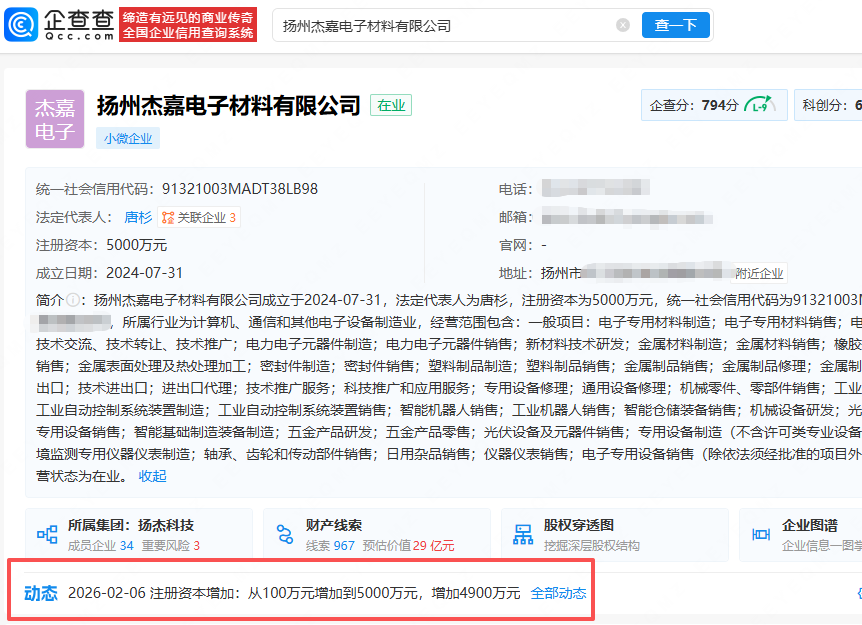Open legal representative 唐杉 link

click(138, 217)
